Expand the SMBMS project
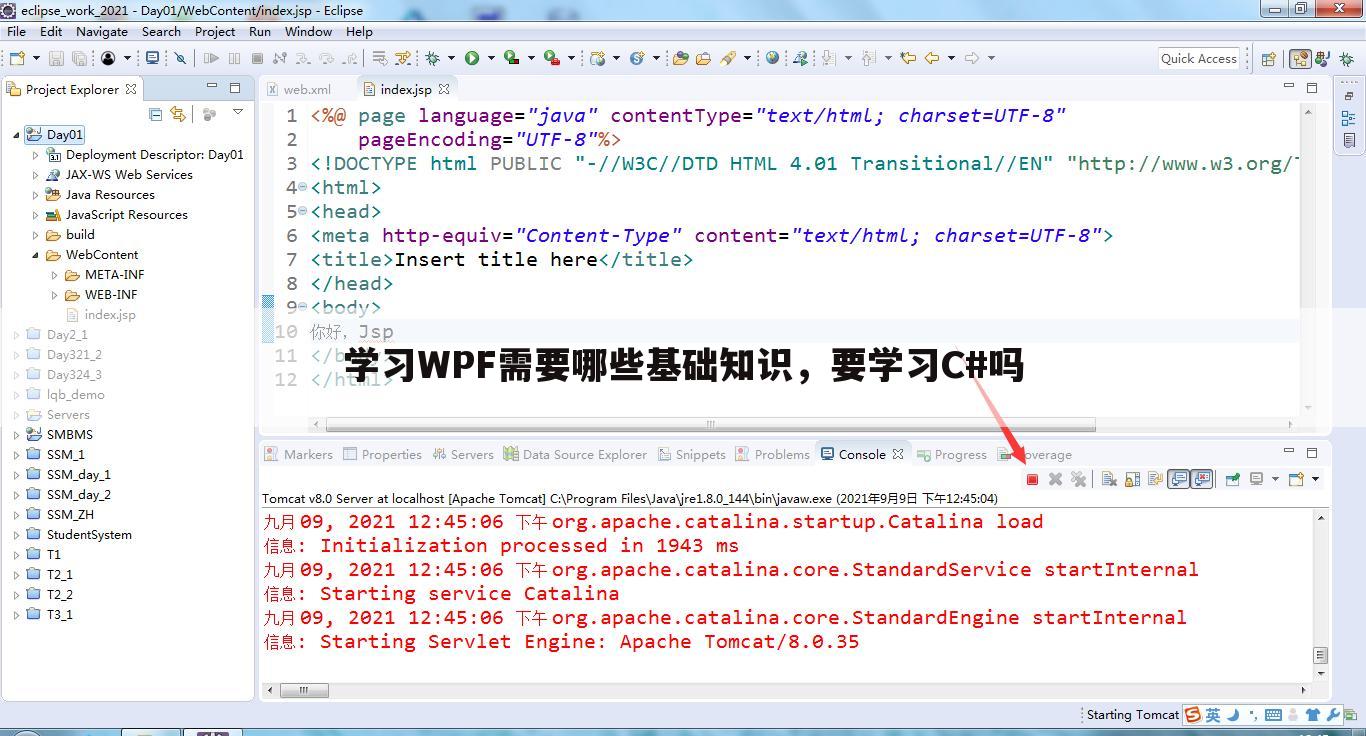The image size is (1366, 736). point(17,434)
